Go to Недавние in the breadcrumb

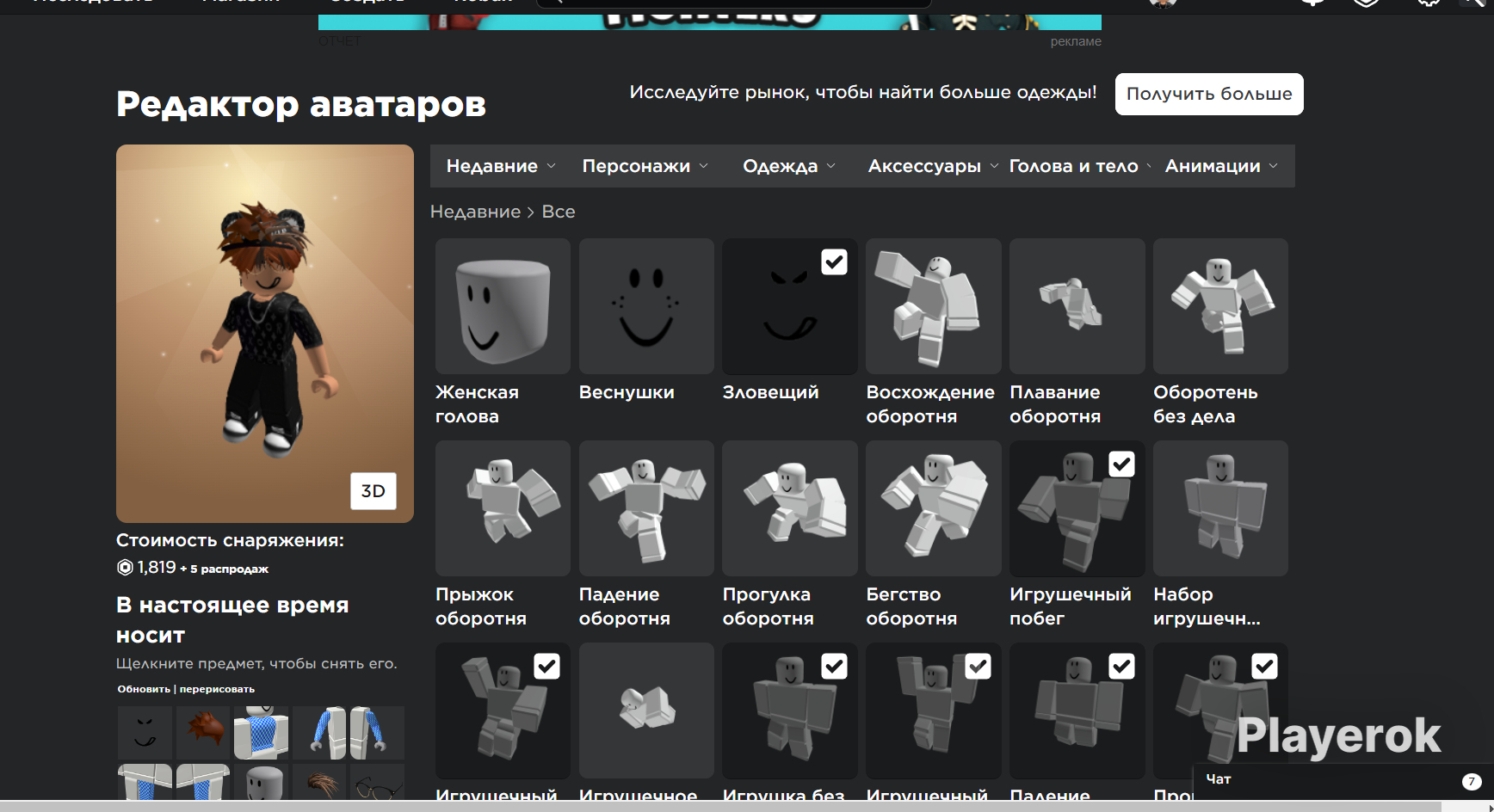pos(476,212)
